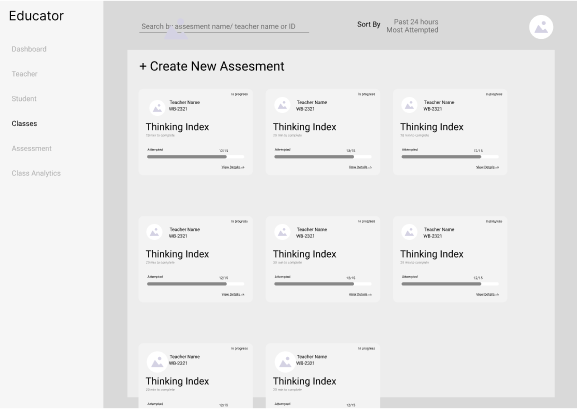
Task: Click teacher avatar in second bottom-row card
Action: click(x=285, y=362)
